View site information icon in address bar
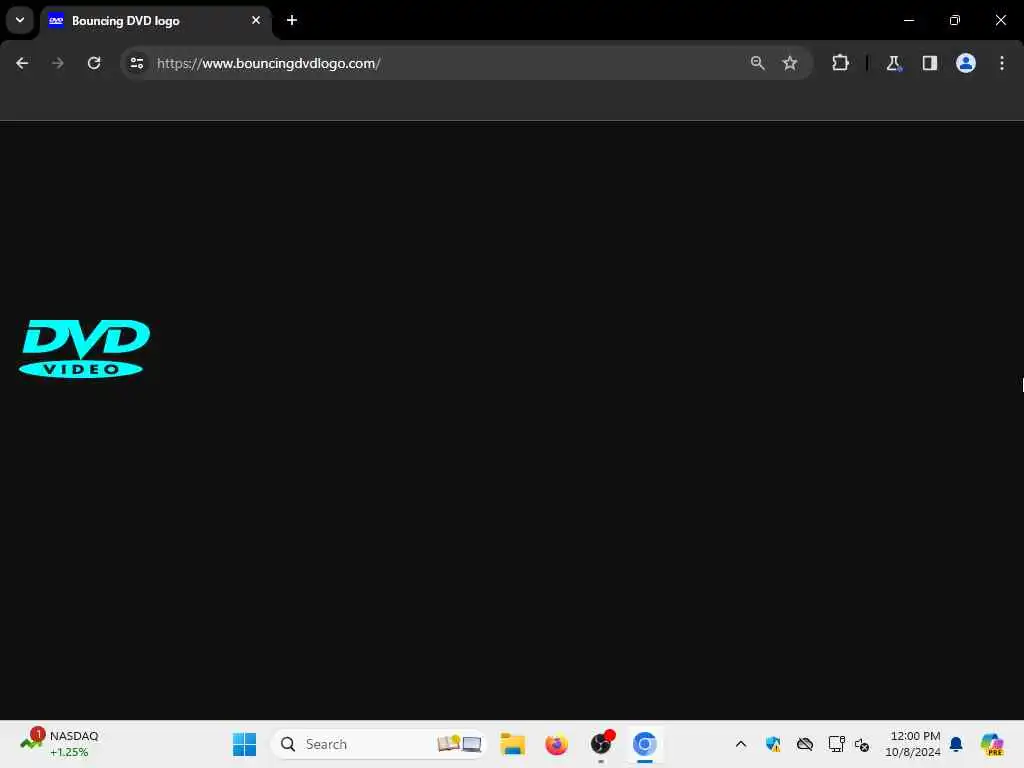The height and width of the screenshot is (768, 1024). 137,63
